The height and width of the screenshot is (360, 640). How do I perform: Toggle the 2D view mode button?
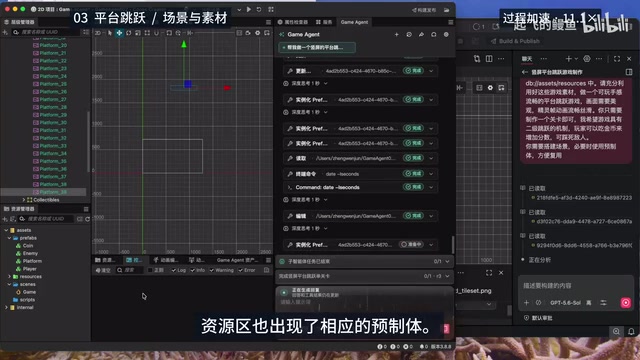tap(98, 33)
